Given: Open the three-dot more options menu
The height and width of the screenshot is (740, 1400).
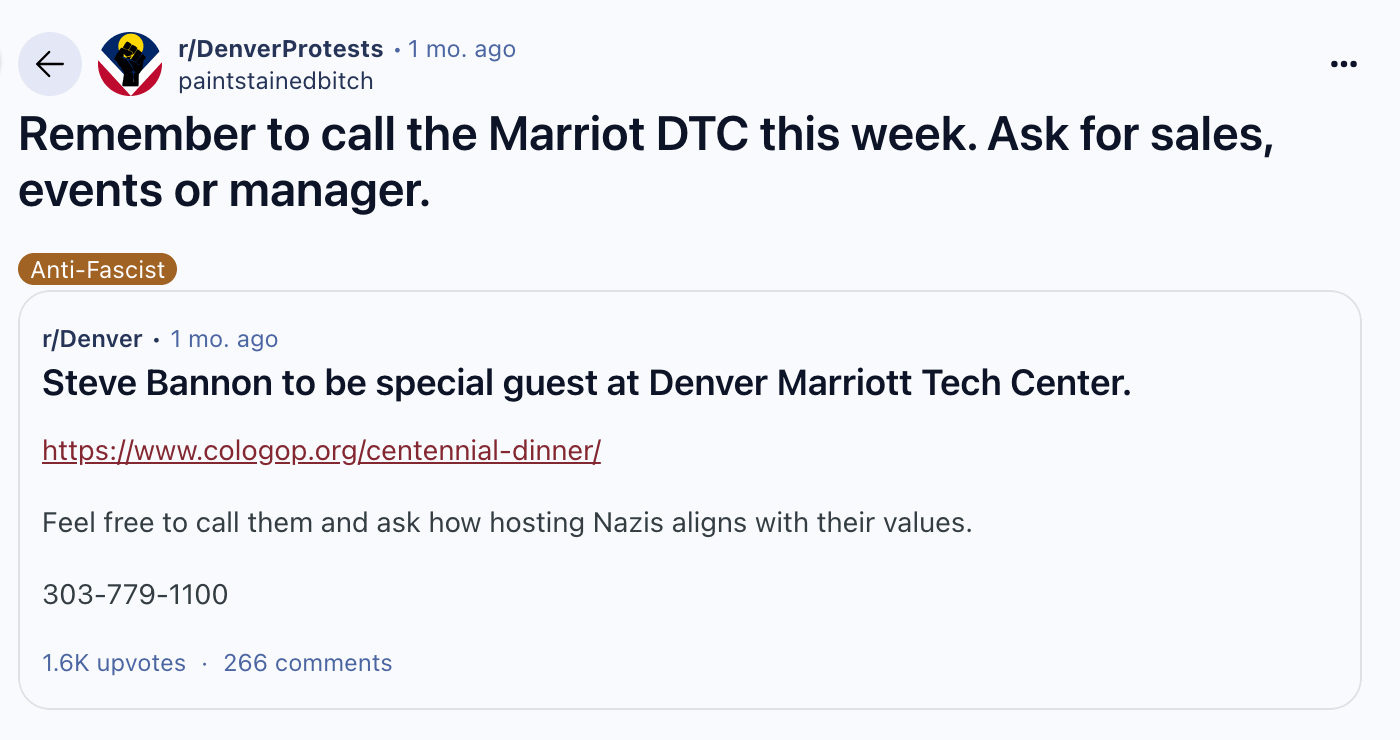Looking at the screenshot, I should click(1344, 64).
